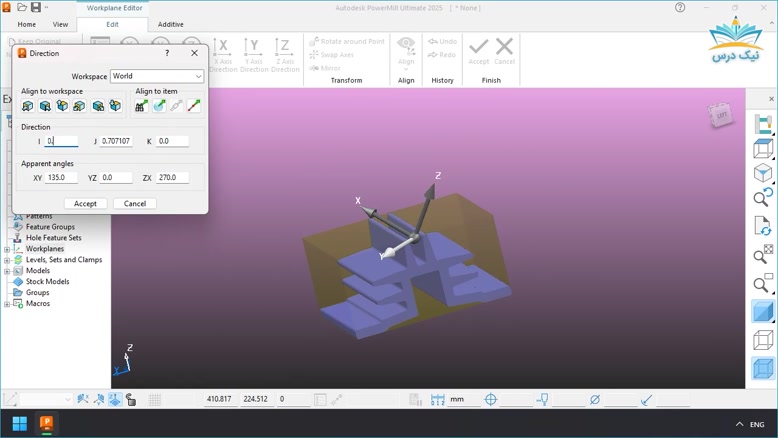Click the J direction input field
The image size is (778, 438).
pyautogui.click(x=116, y=141)
